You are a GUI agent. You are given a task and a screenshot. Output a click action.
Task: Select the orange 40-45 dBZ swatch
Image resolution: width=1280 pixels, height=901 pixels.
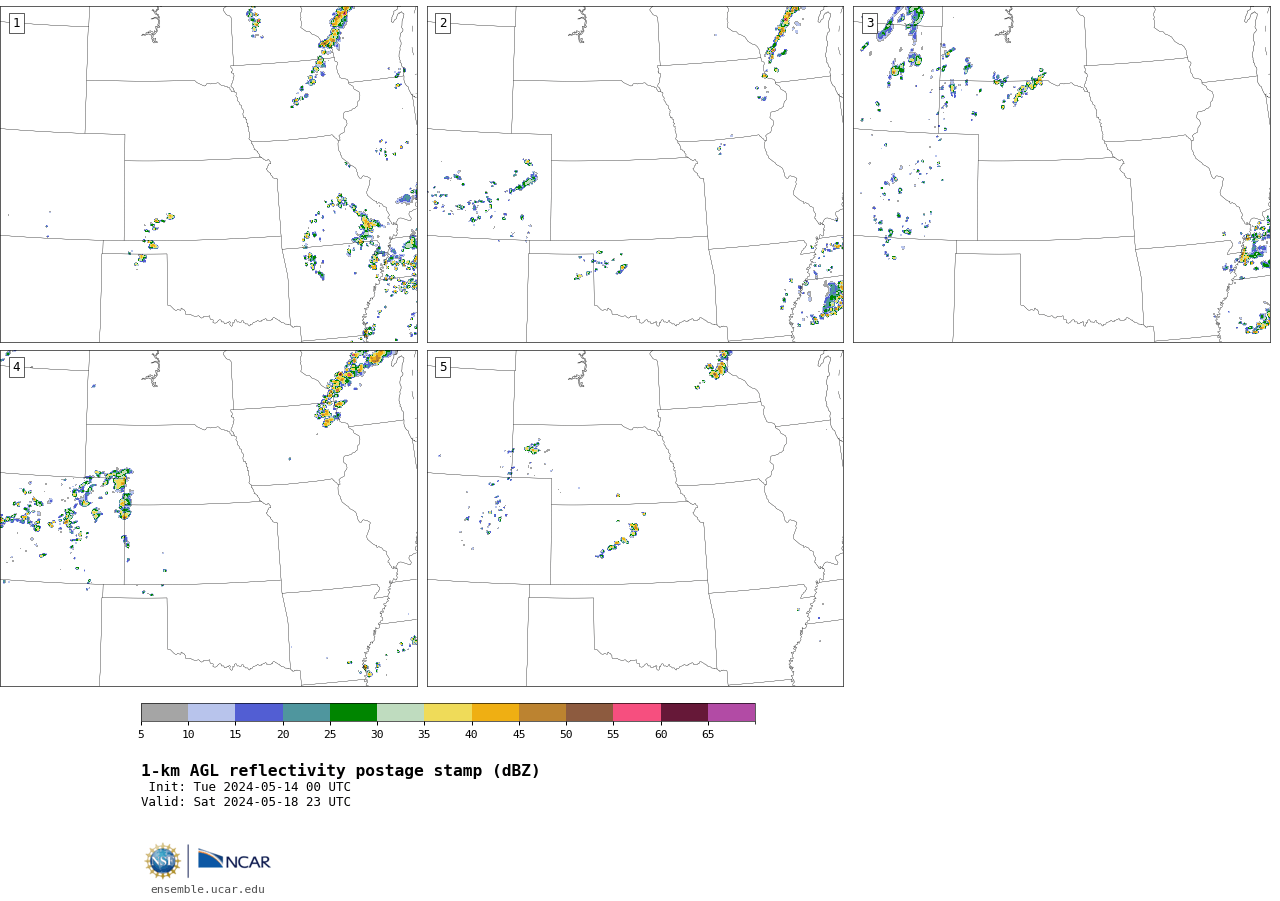(495, 713)
